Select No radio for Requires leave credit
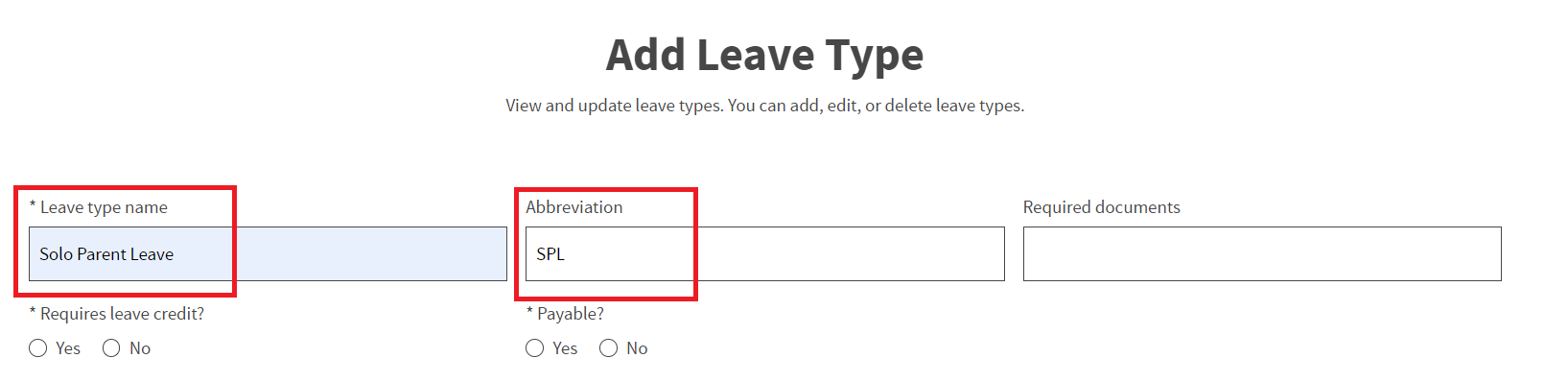Image resolution: width=1568 pixels, height=382 pixels. tap(111, 348)
